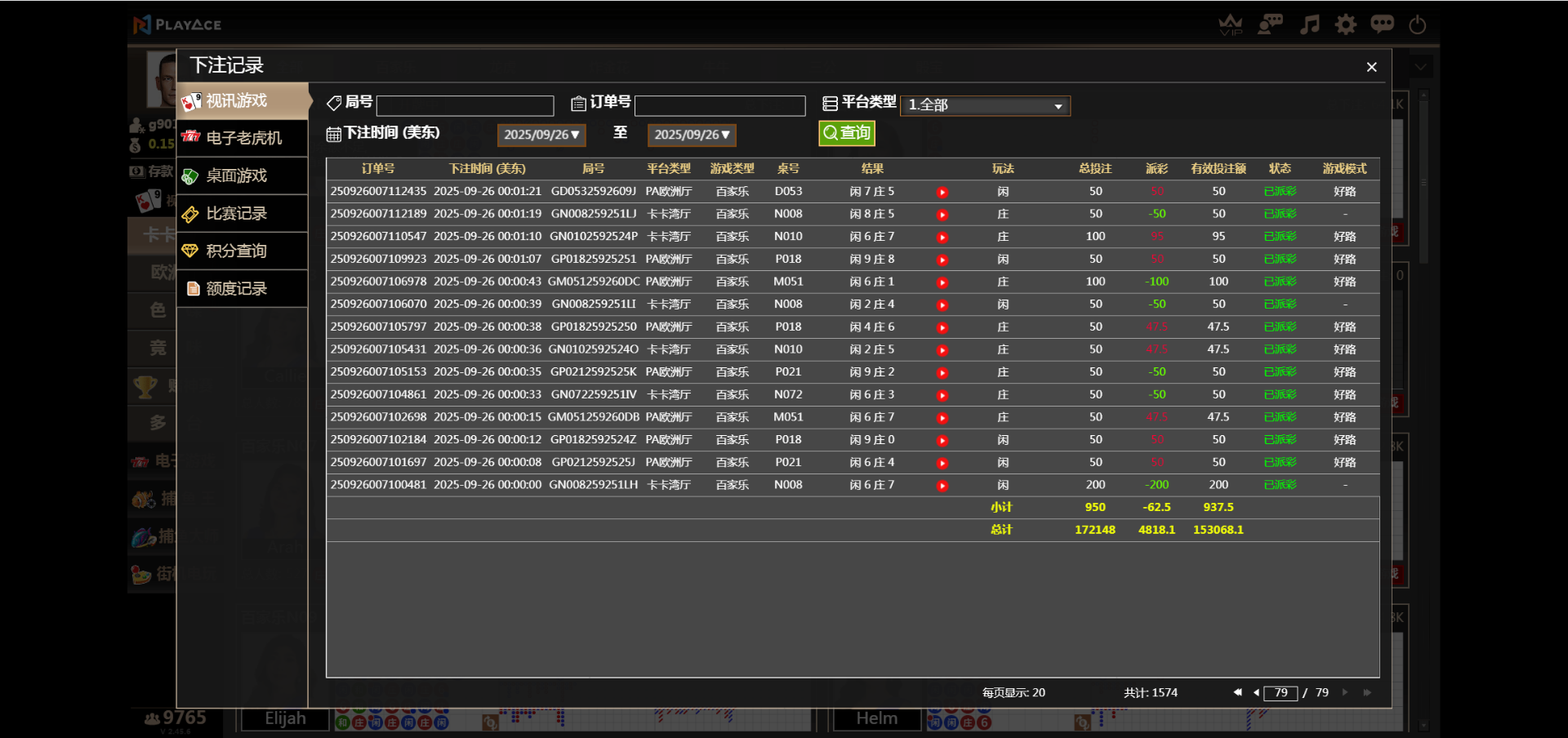Image resolution: width=1568 pixels, height=738 pixels.
Task: Open settings gear icon
Action: click(1345, 24)
